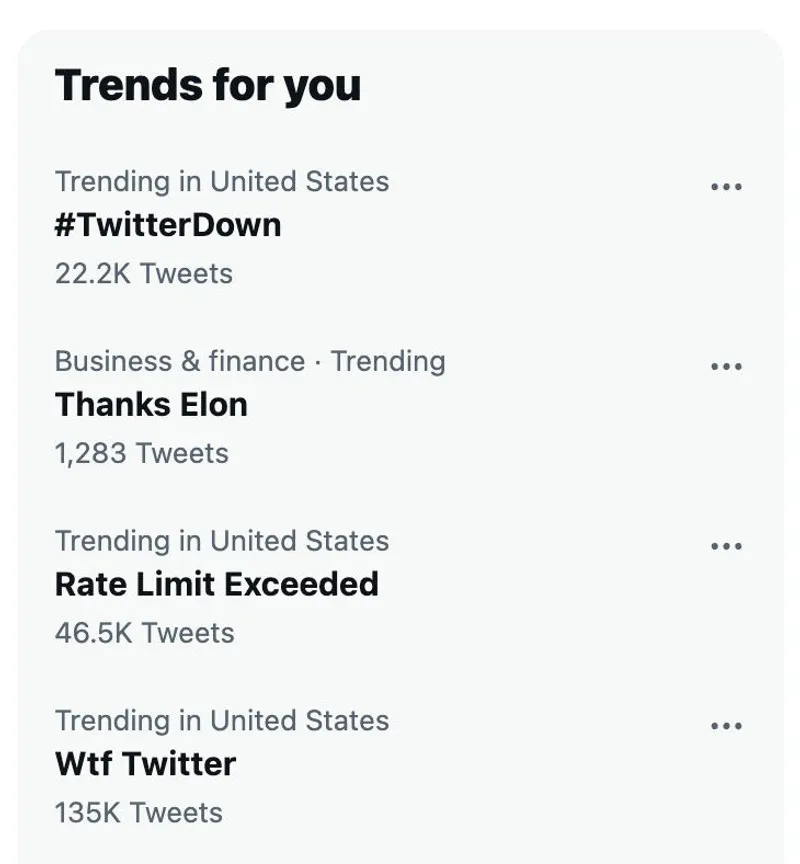The width and height of the screenshot is (800, 864).
Task: Select the Wtf Twitter trending topic
Action: click(x=145, y=764)
